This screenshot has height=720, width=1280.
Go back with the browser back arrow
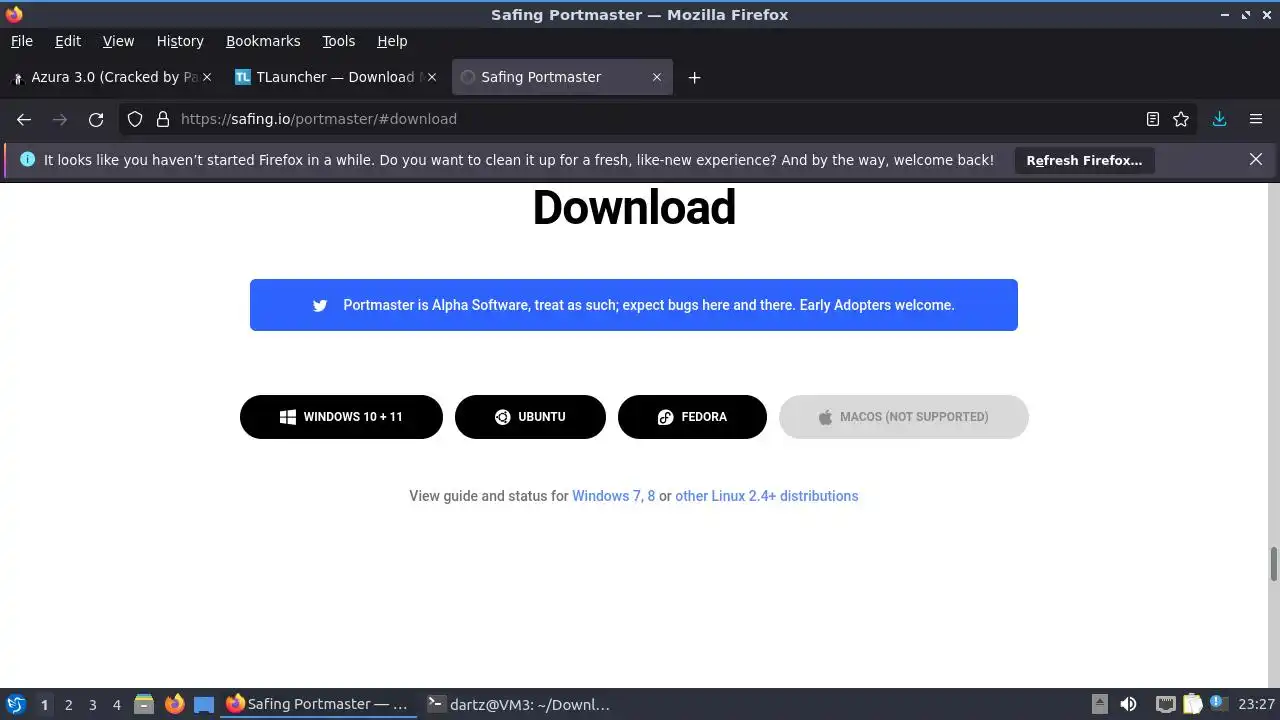(x=24, y=119)
